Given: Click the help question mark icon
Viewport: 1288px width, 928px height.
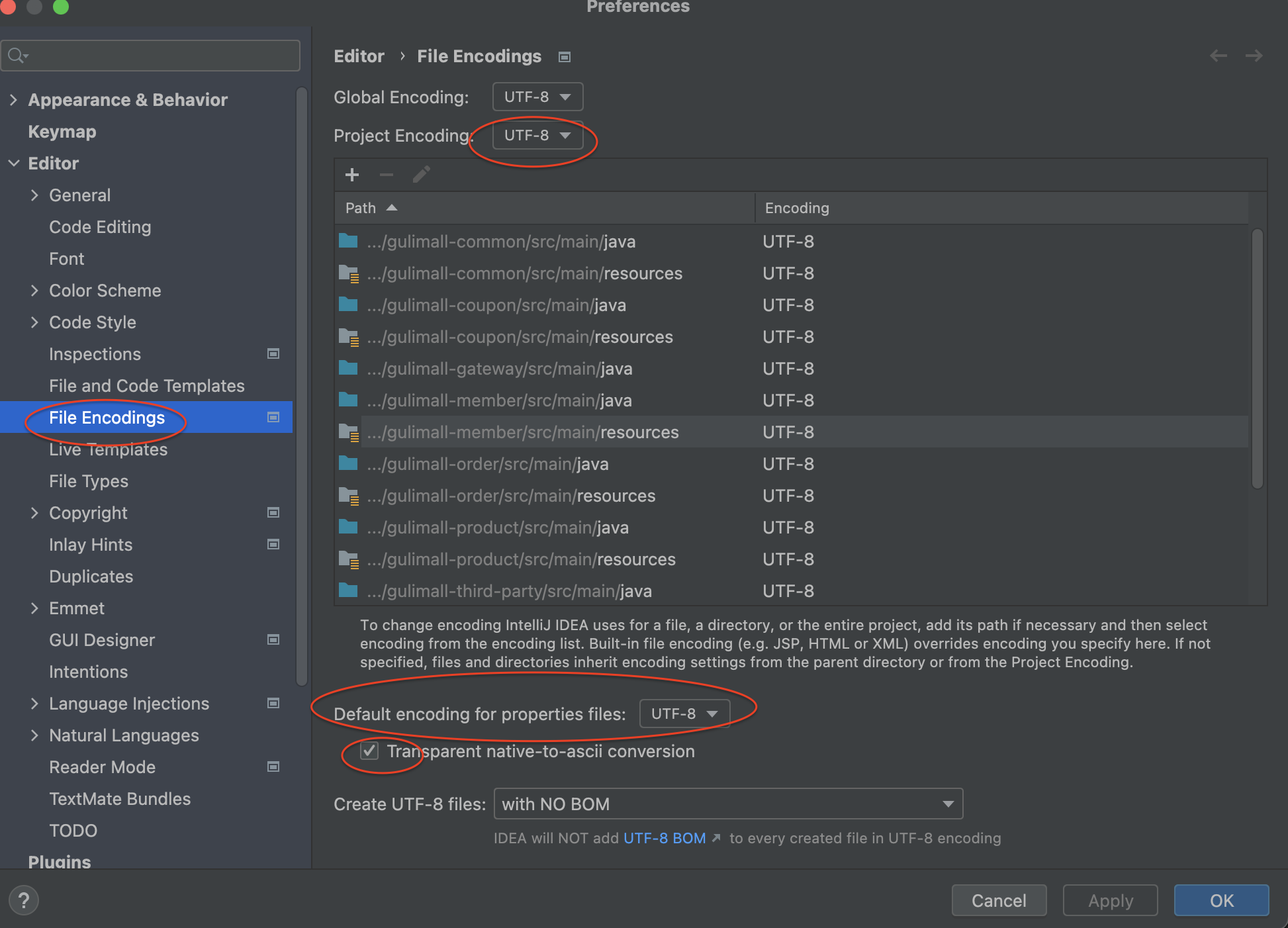Looking at the screenshot, I should [24, 900].
